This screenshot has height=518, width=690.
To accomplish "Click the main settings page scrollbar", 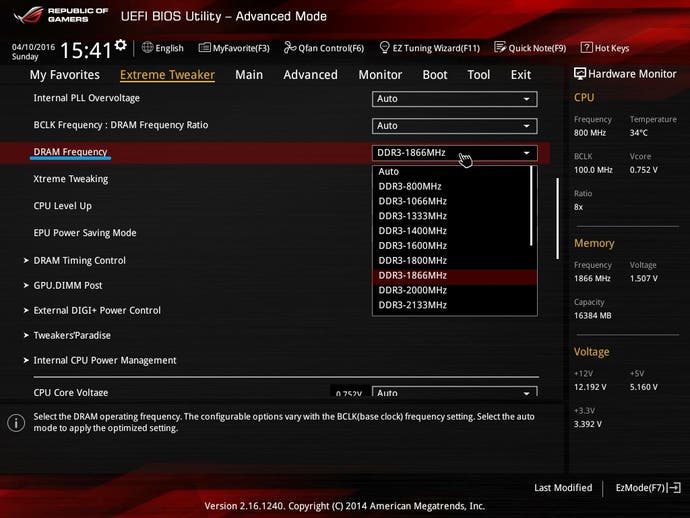I will click(558, 218).
